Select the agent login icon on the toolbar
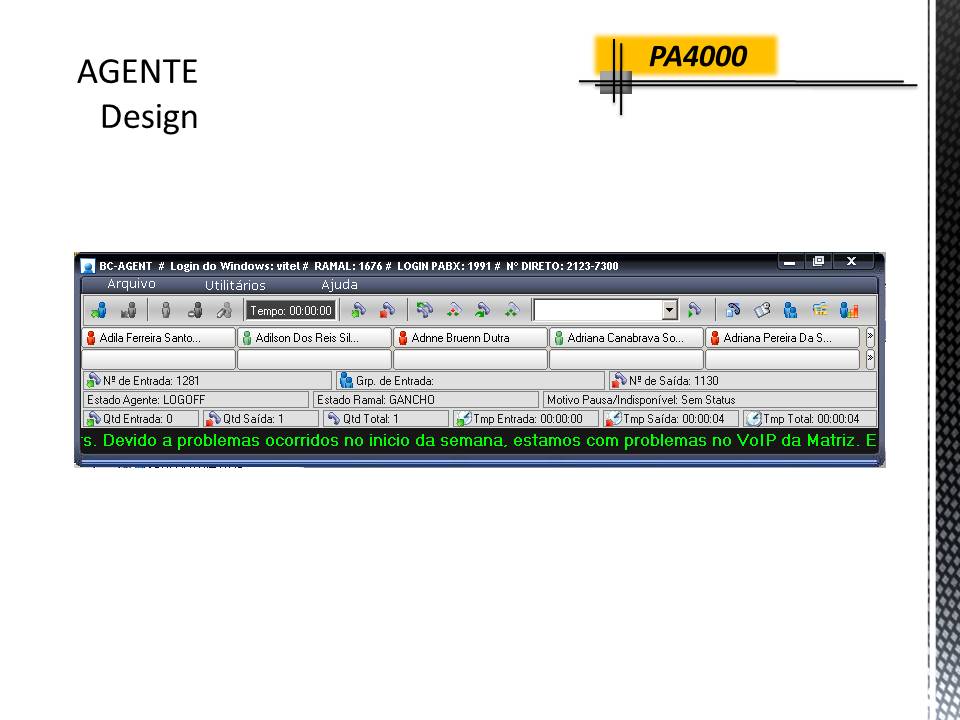The width and height of the screenshot is (960, 720). click(x=98, y=310)
